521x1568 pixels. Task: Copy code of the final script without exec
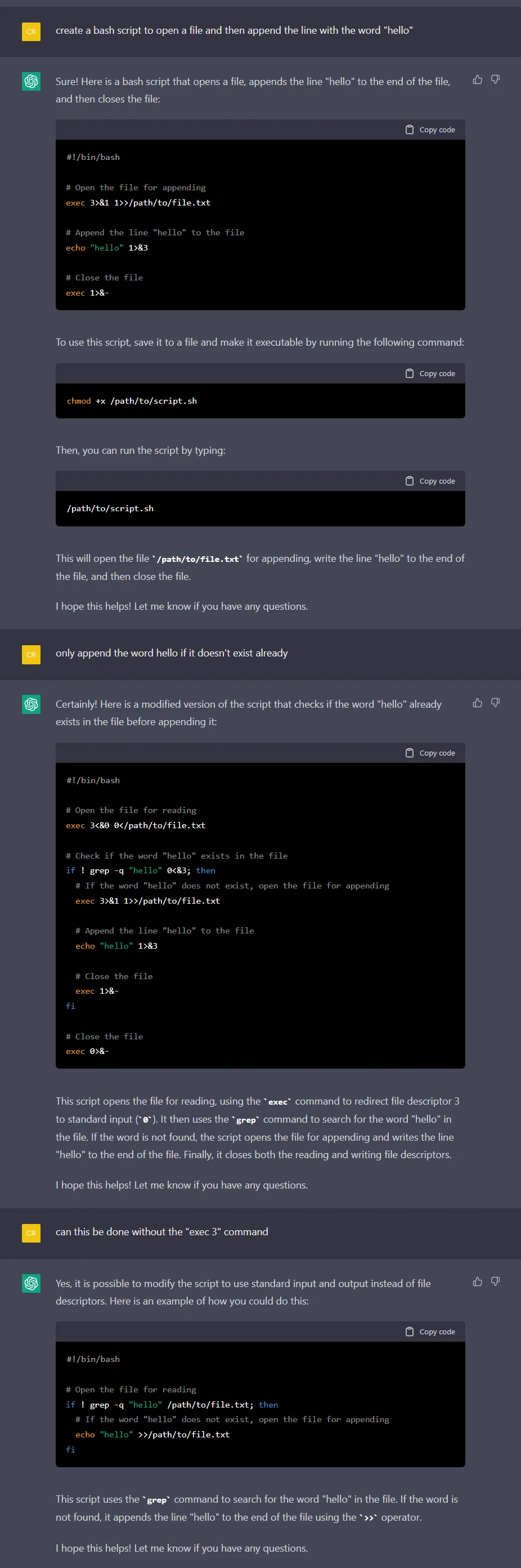pyautogui.click(x=430, y=1331)
